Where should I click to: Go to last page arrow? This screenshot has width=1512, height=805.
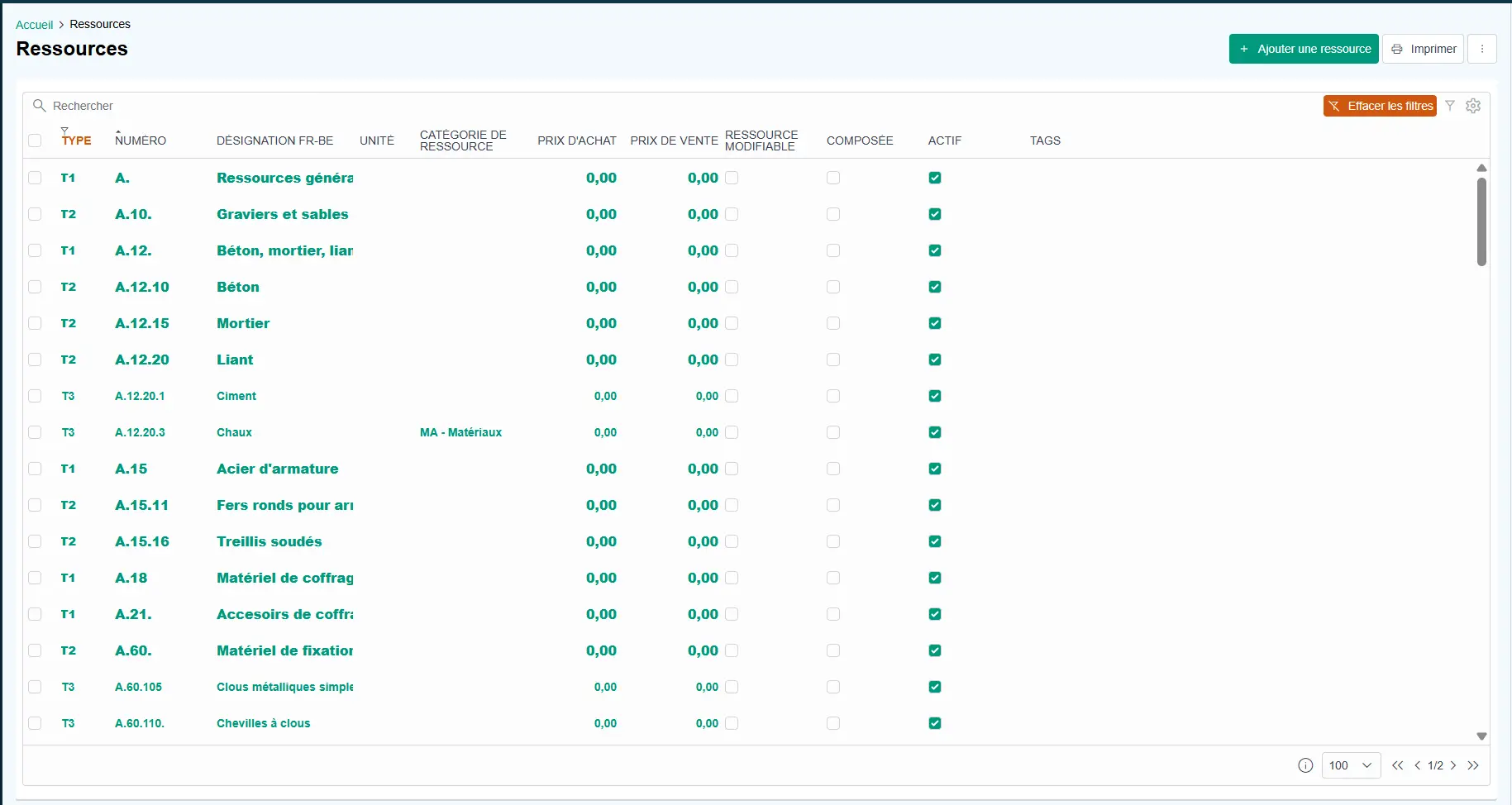click(x=1473, y=765)
